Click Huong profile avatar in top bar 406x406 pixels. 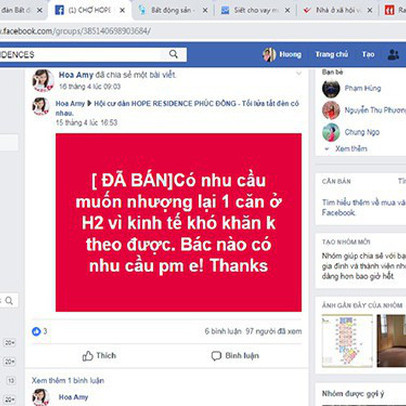click(269, 54)
